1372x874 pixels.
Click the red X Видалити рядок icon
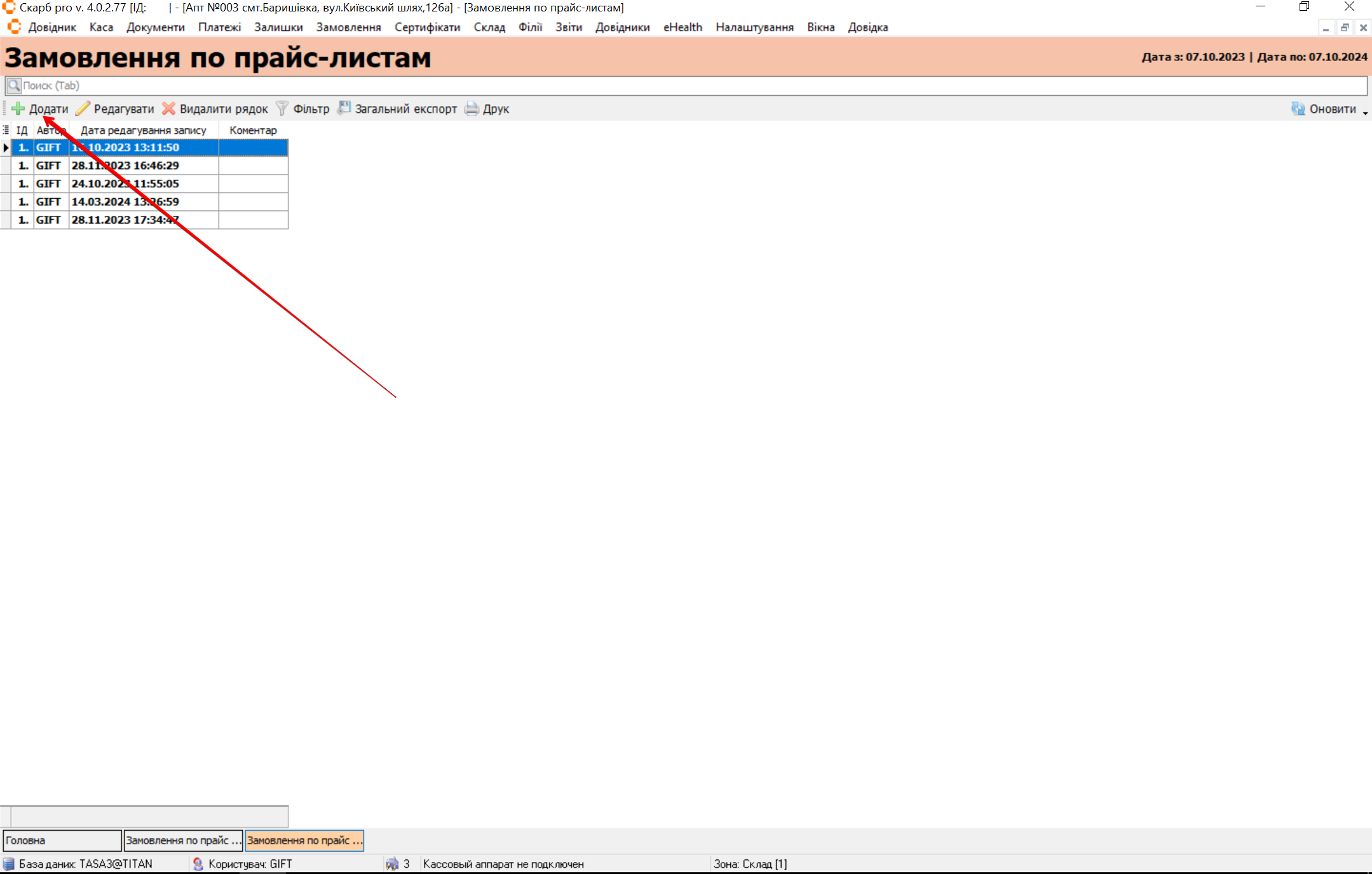(168, 109)
